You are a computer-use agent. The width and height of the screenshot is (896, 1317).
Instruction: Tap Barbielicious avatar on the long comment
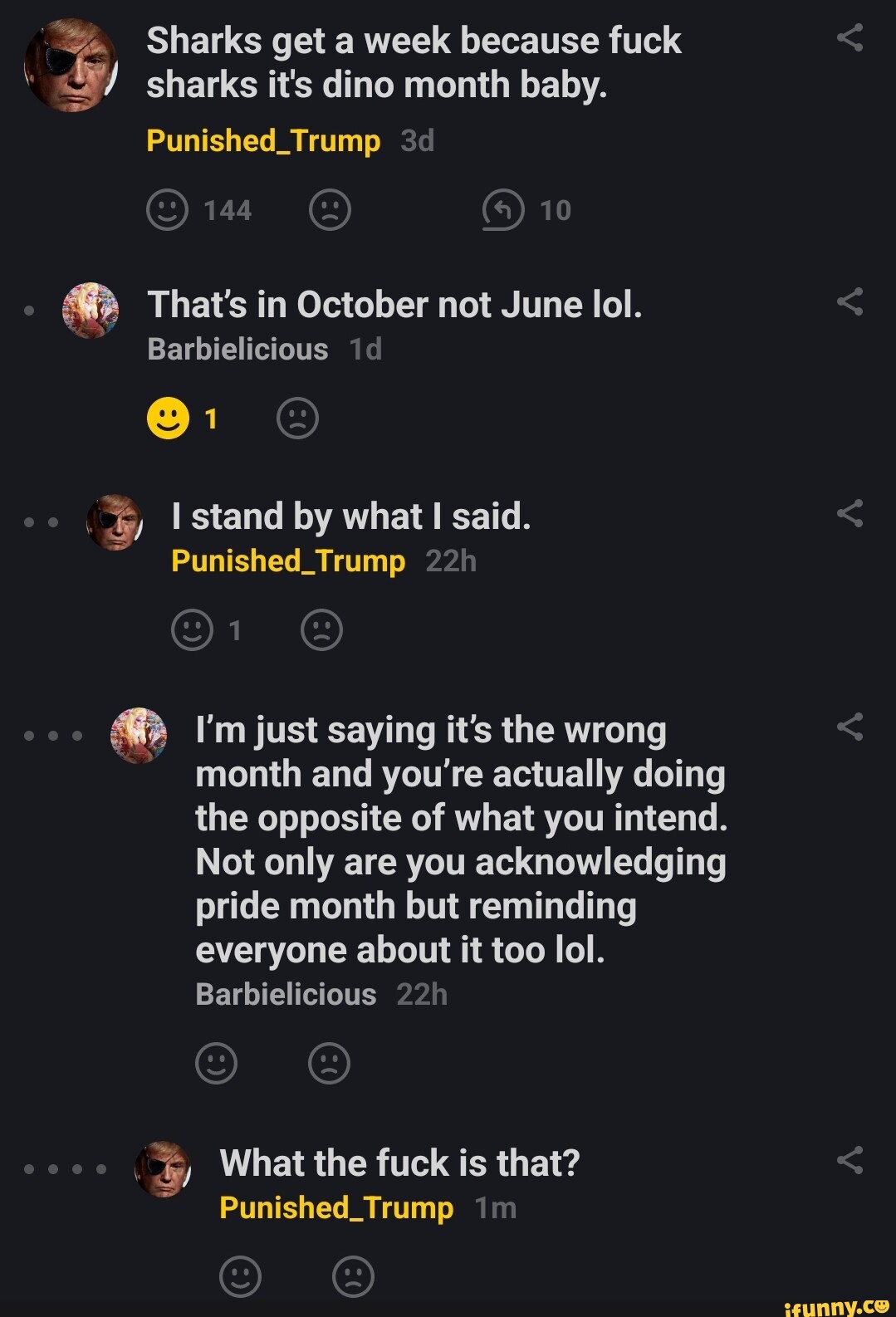coord(139,736)
